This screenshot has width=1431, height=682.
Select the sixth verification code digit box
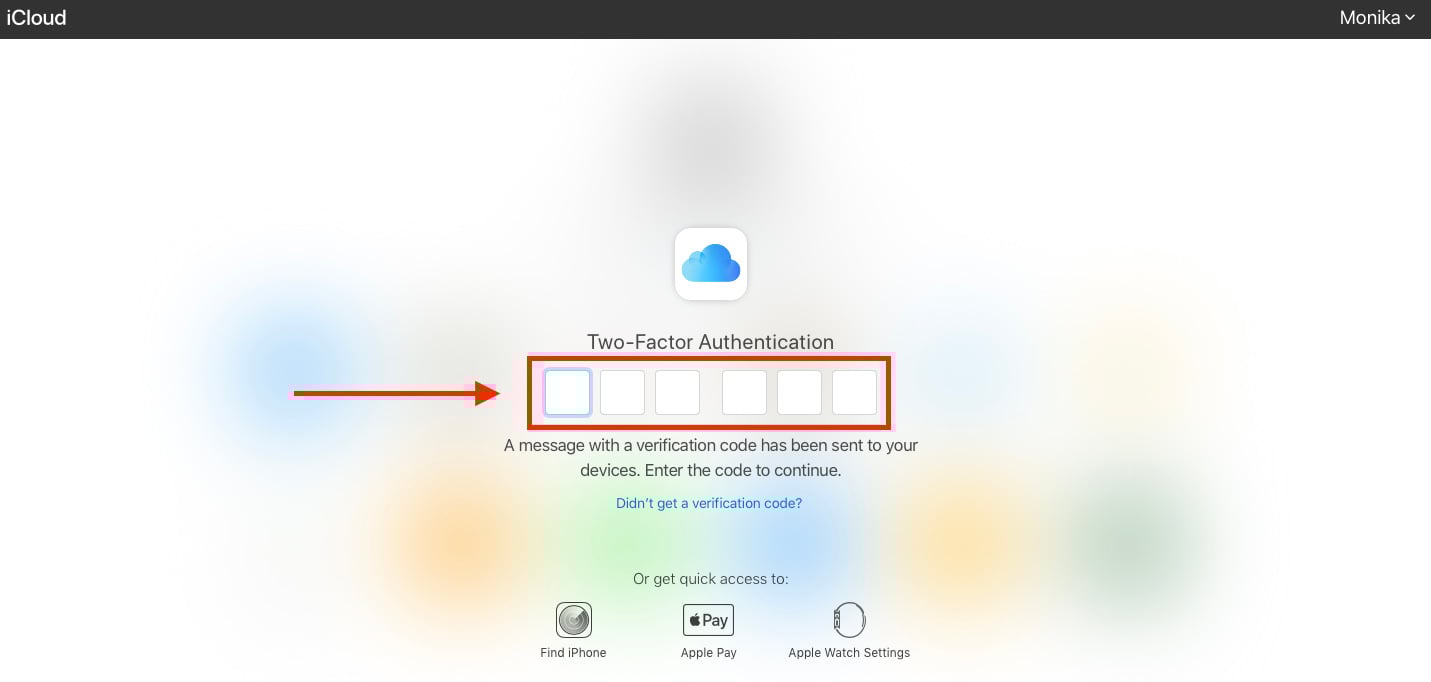point(854,392)
